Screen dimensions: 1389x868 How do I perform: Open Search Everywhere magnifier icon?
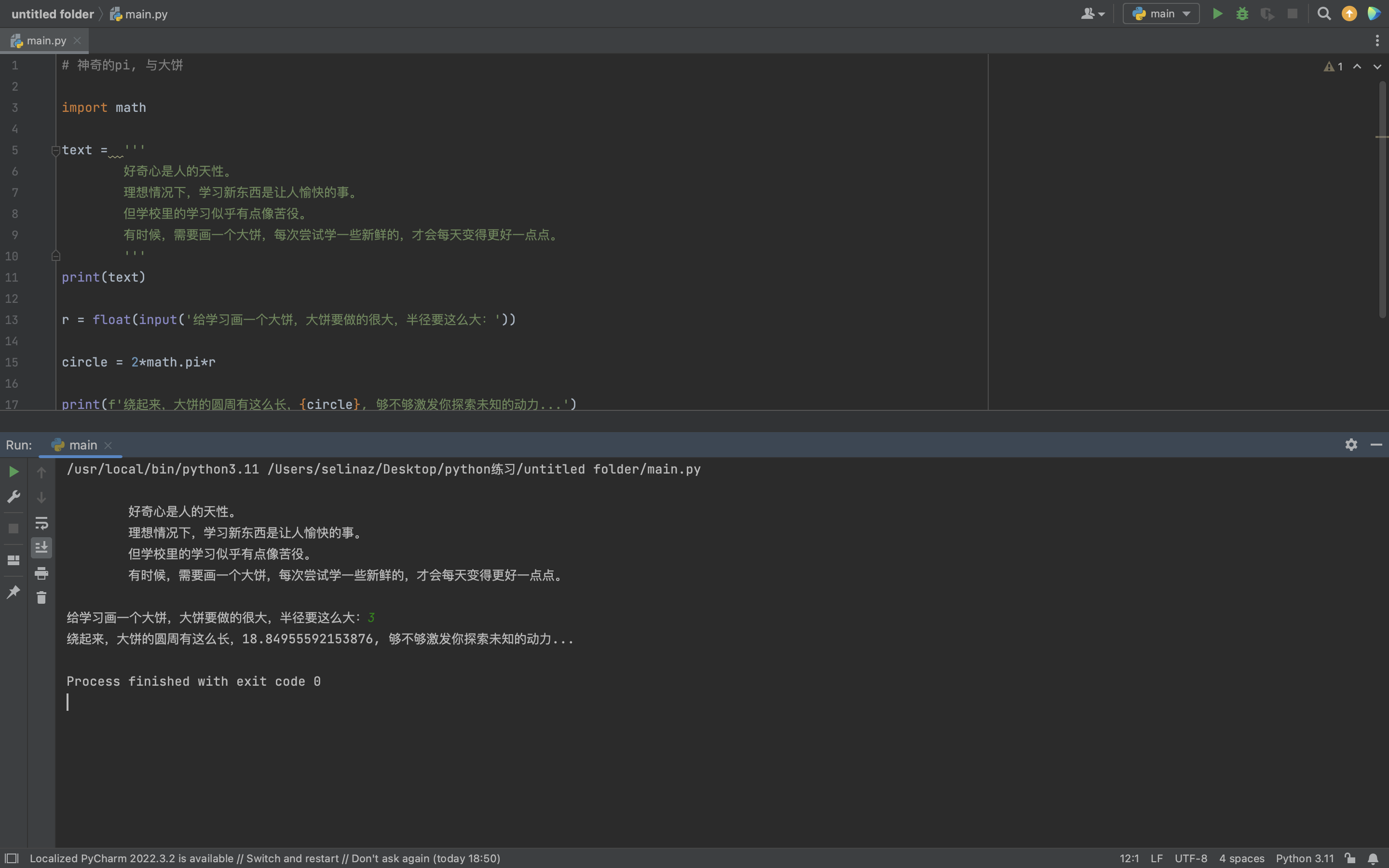tap(1324, 14)
